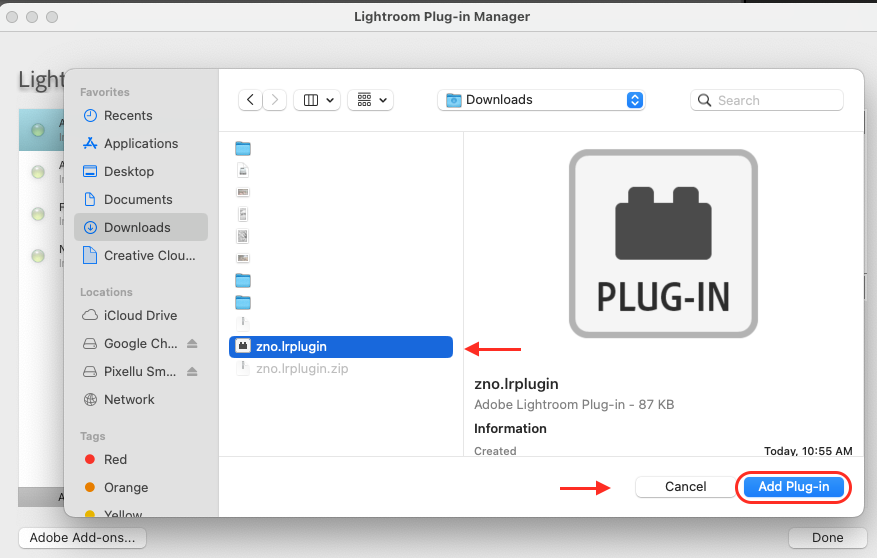Click Adobe Add-ons in Plug-in Manager
Viewport: 877px width, 558px height.
click(x=82, y=538)
